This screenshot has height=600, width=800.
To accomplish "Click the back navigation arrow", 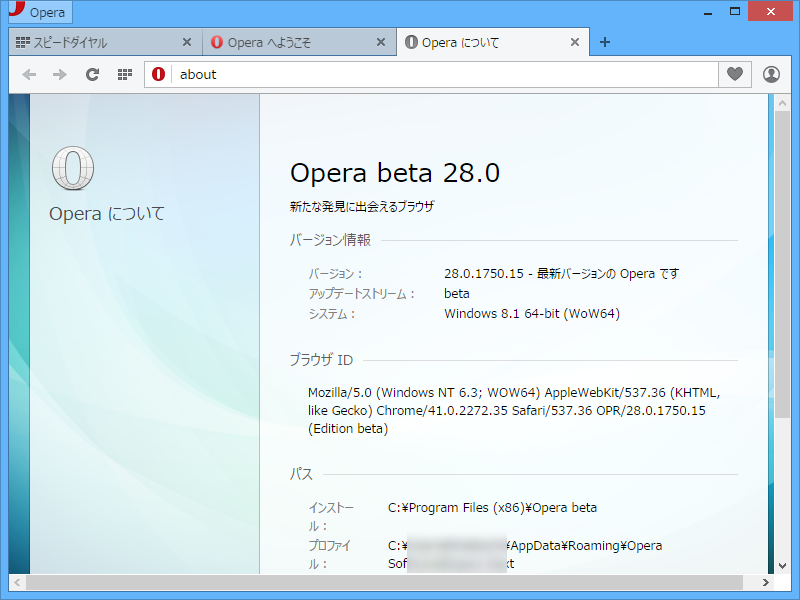I will tap(29, 74).
